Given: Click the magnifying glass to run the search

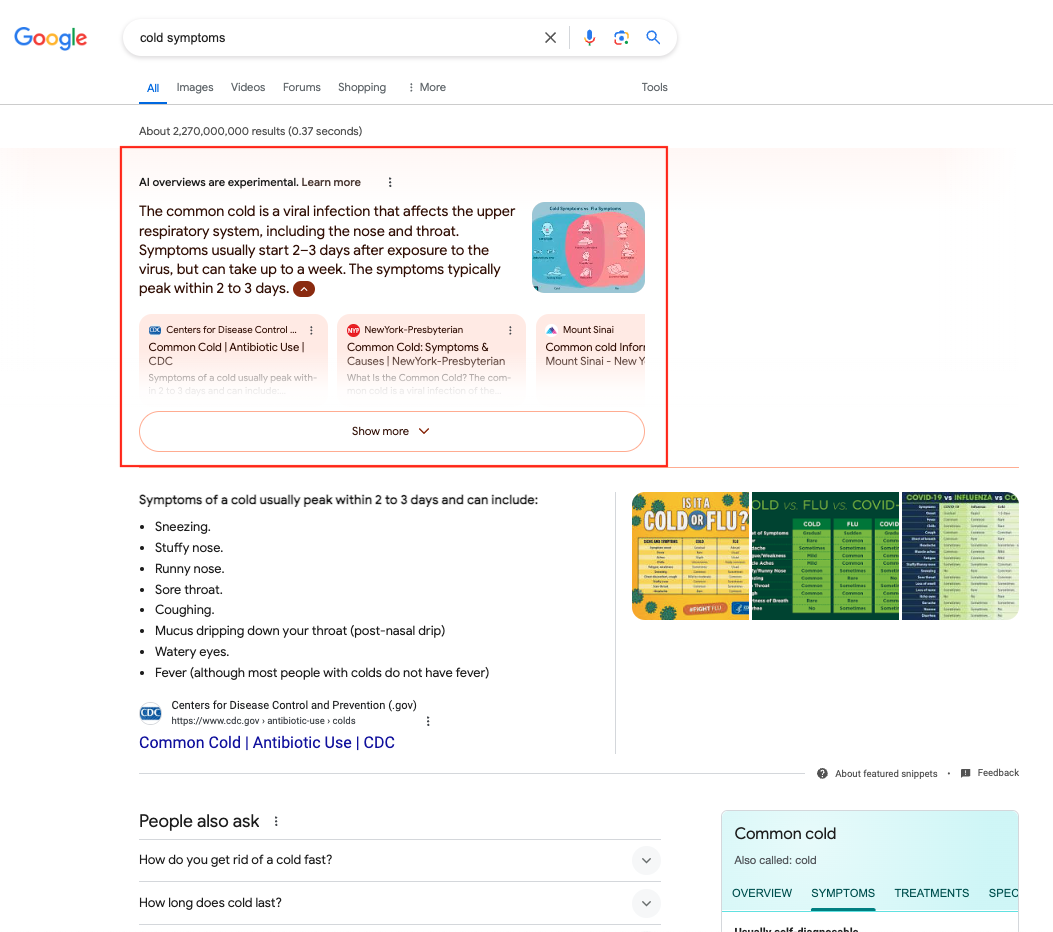Looking at the screenshot, I should [x=653, y=37].
